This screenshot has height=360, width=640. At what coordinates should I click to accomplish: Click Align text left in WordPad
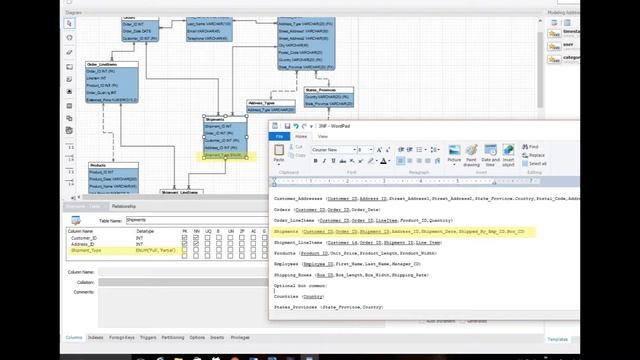pos(401,161)
